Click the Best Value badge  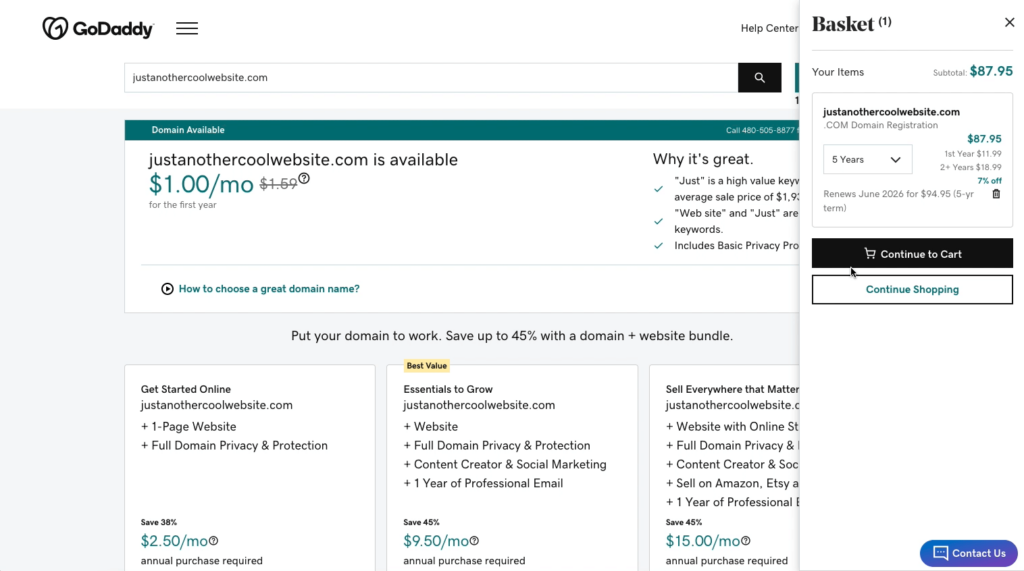426,366
